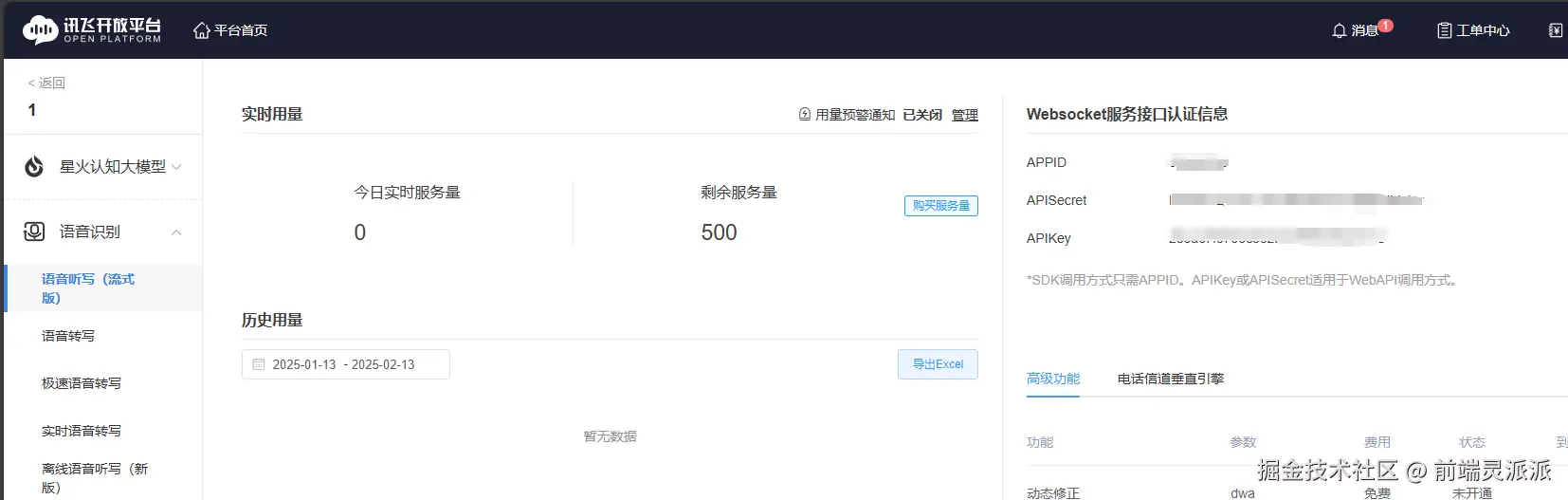
Task: Click the 用量预警通知 alert icon
Action: point(805,114)
